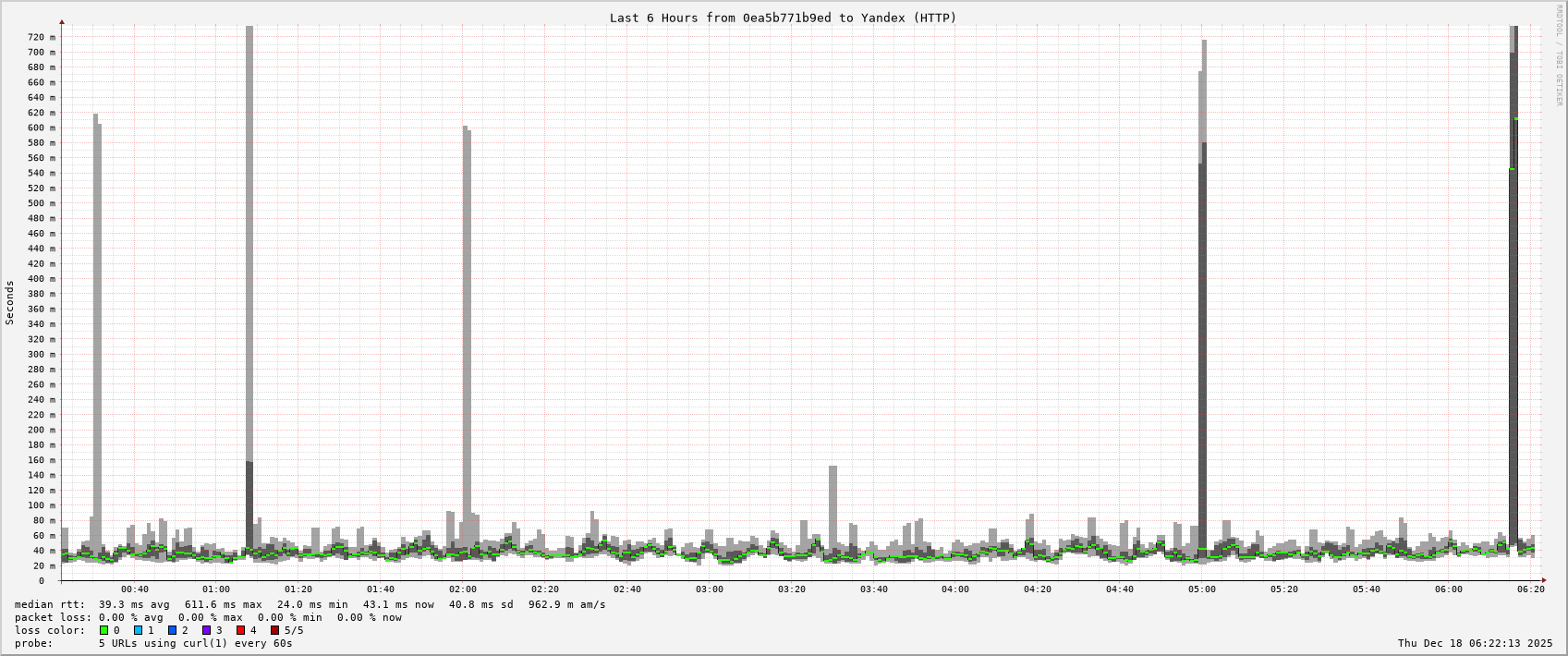Click the red loss color 4 swatch
This screenshot has height=656, width=1568.
pos(240,630)
